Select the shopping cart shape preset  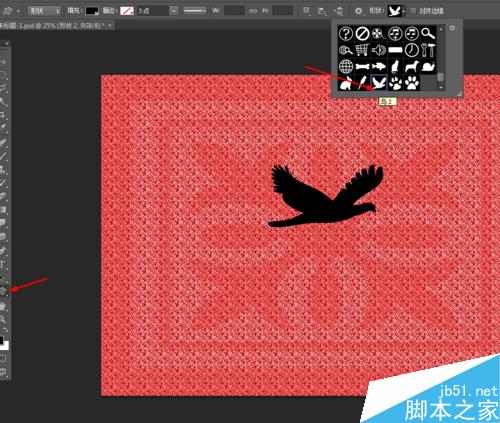pyautogui.click(x=362, y=50)
